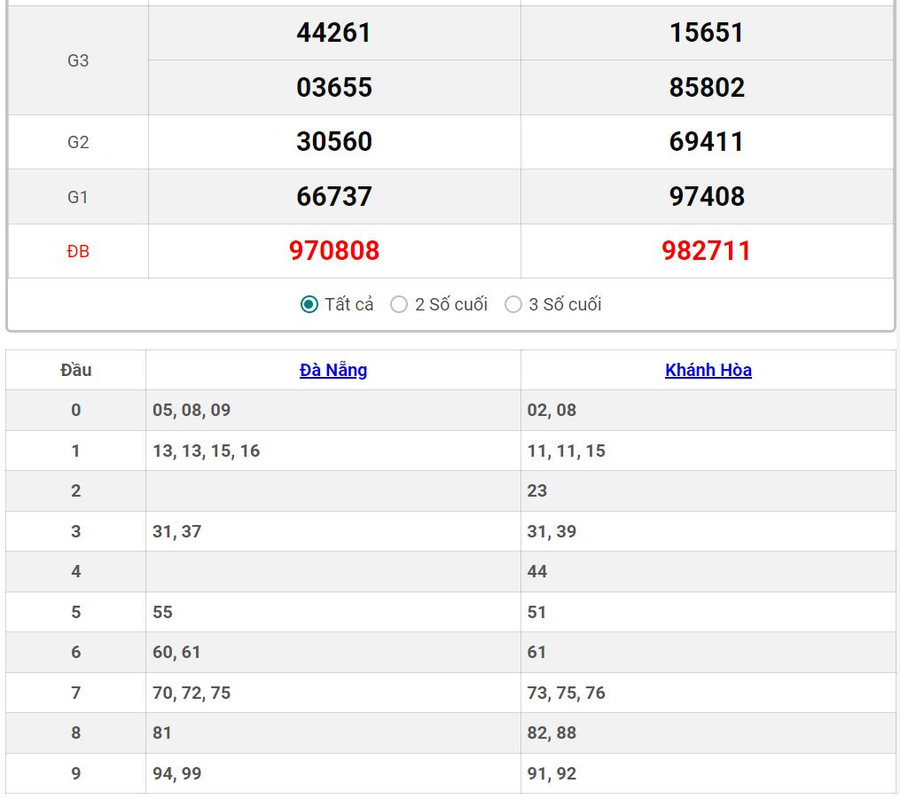Viewport: 900px width, 800px height.
Task: Click the ĐB row label
Action: coord(78,251)
